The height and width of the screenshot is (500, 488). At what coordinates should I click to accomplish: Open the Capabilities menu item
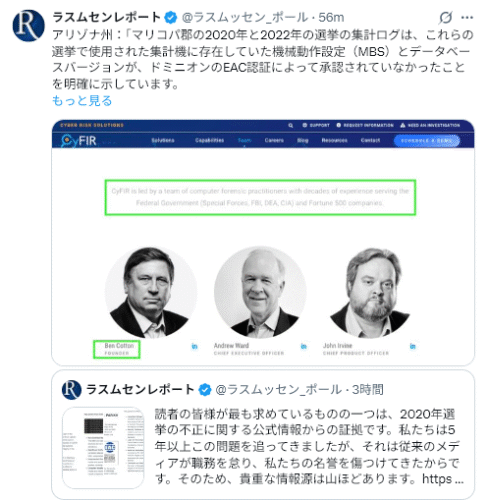pos(209,140)
